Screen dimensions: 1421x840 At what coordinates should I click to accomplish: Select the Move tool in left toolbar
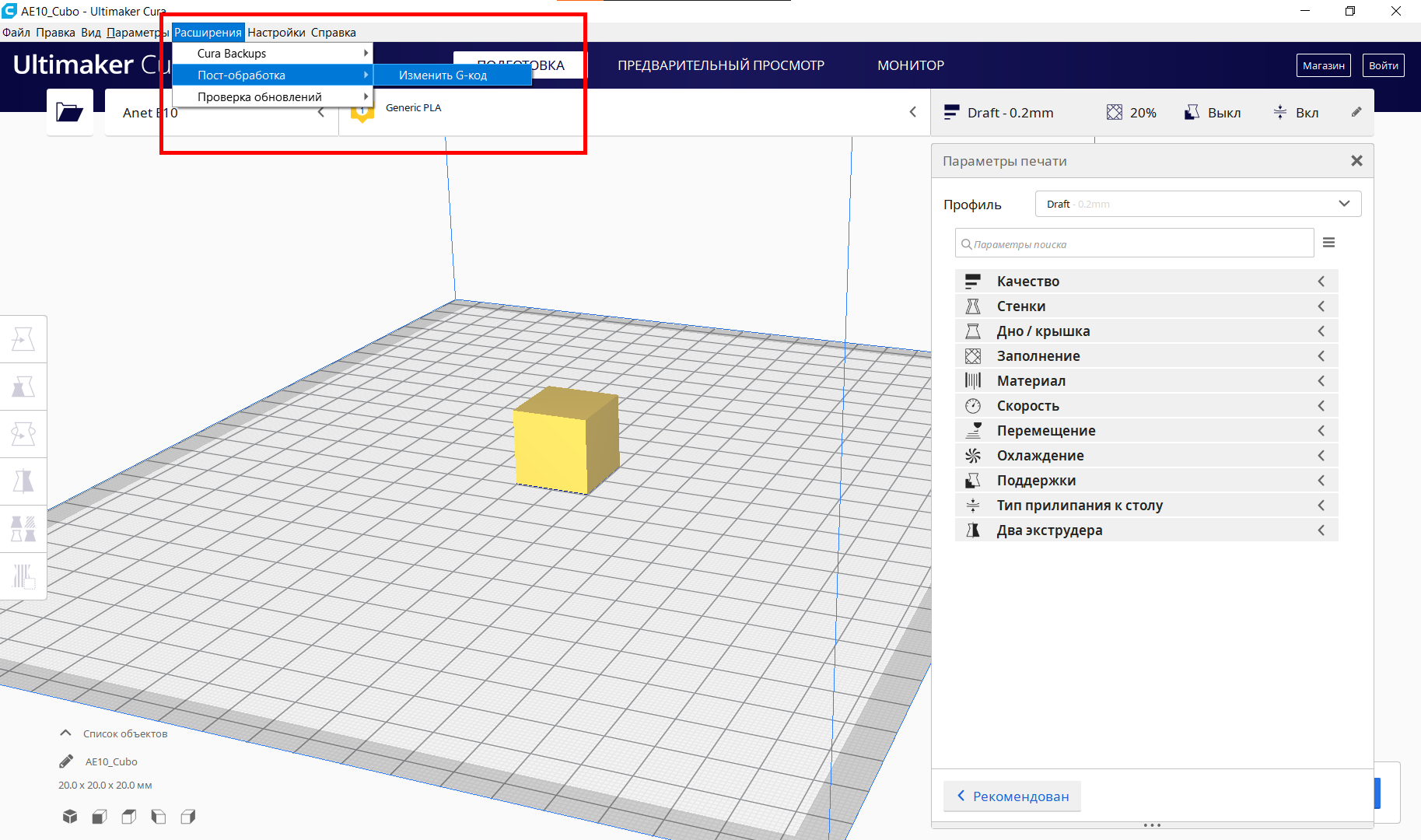23,339
